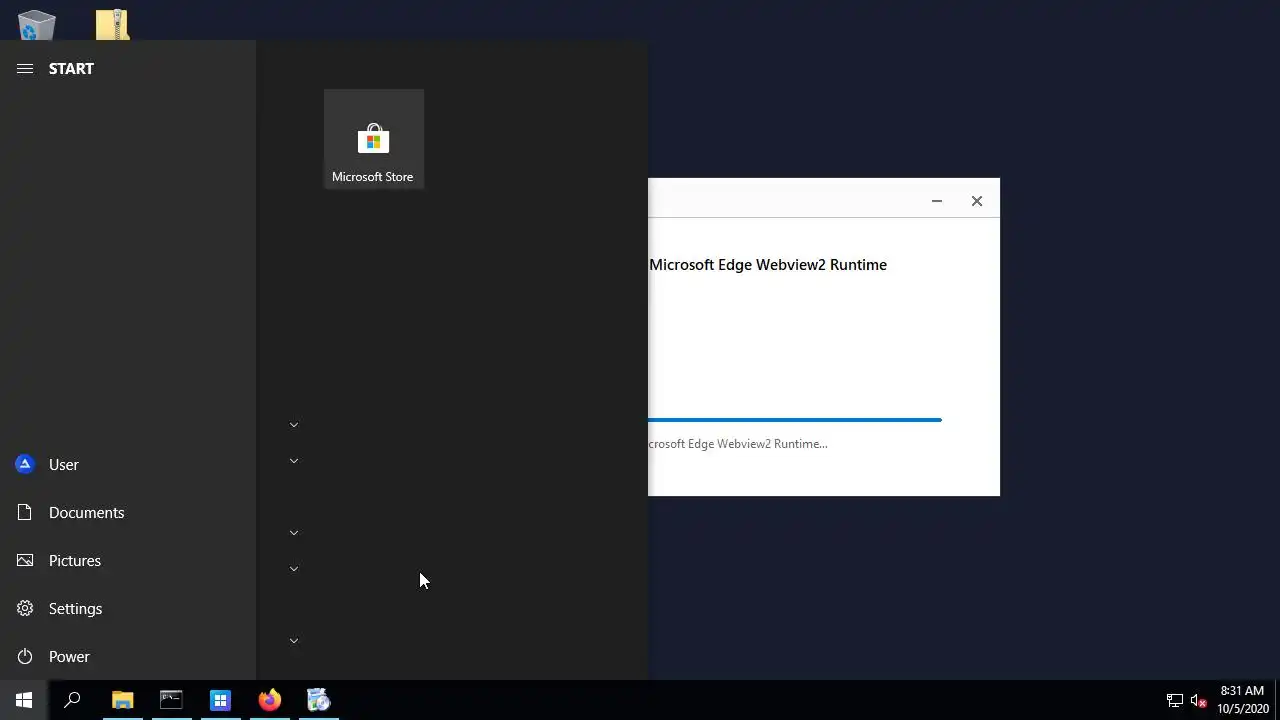Launch Firefox from the taskbar
This screenshot has height=720, width=1280.
[x=269, y=700]
